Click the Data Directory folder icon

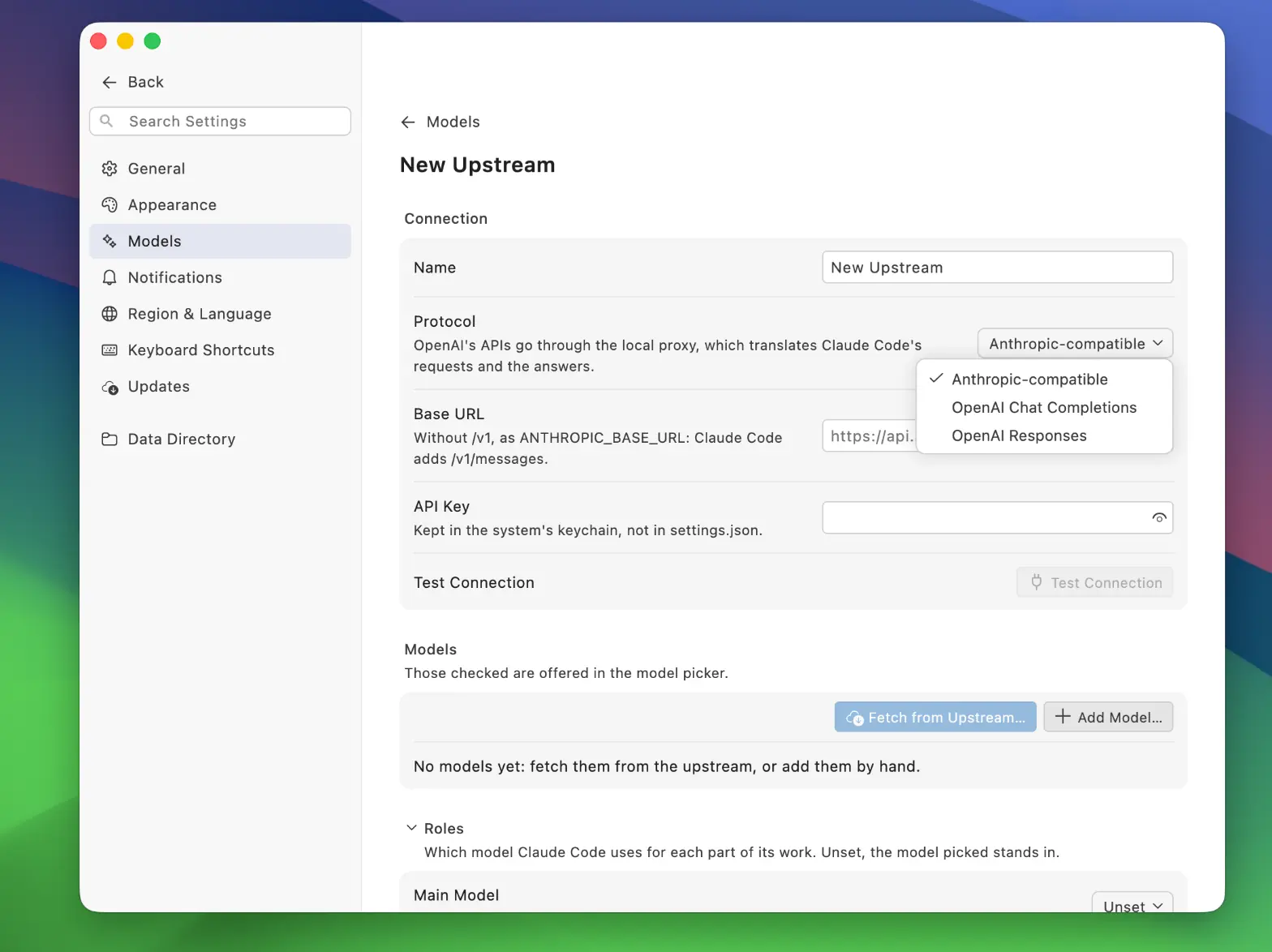[110, 440]
